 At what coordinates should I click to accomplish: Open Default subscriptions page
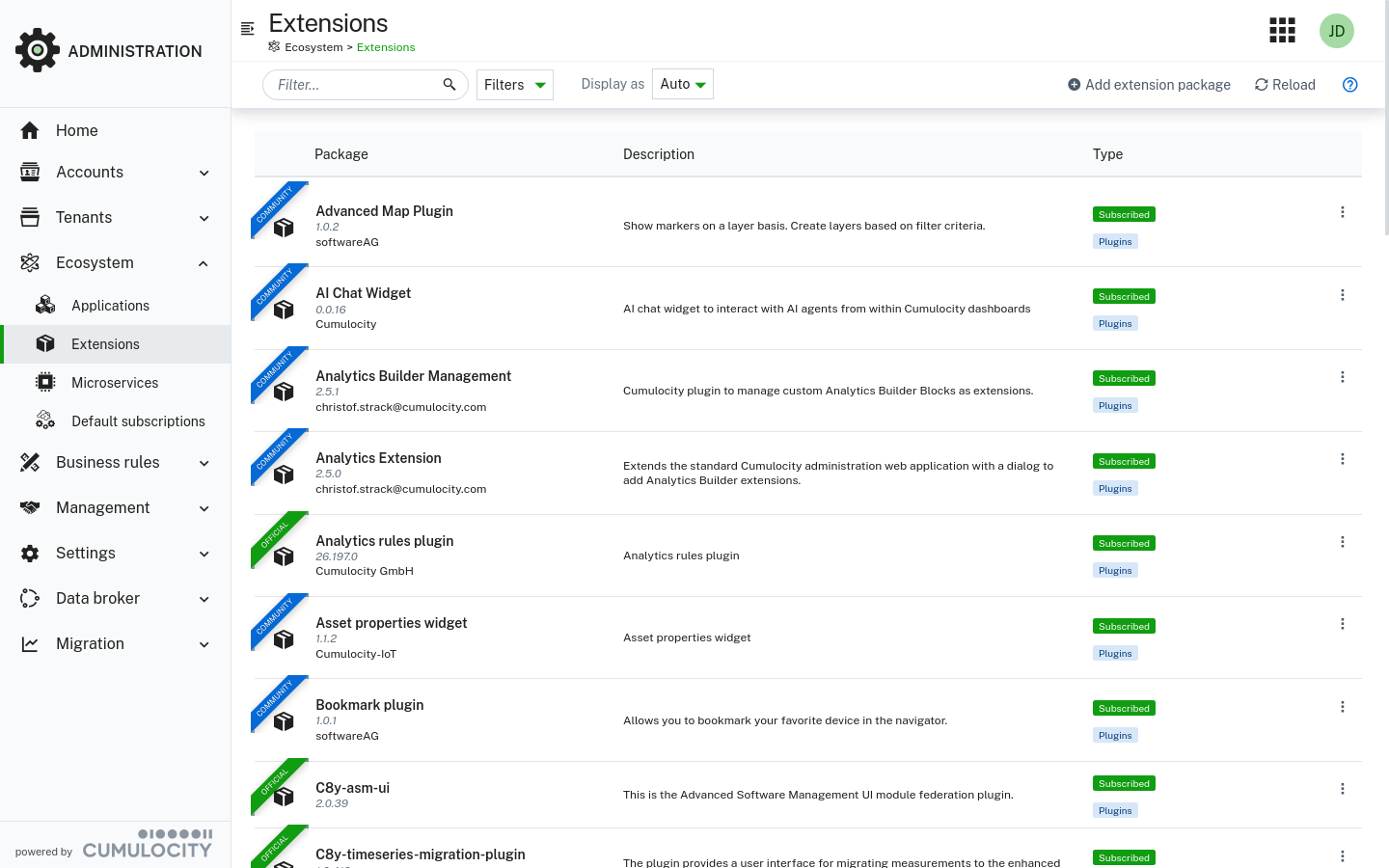138,421
